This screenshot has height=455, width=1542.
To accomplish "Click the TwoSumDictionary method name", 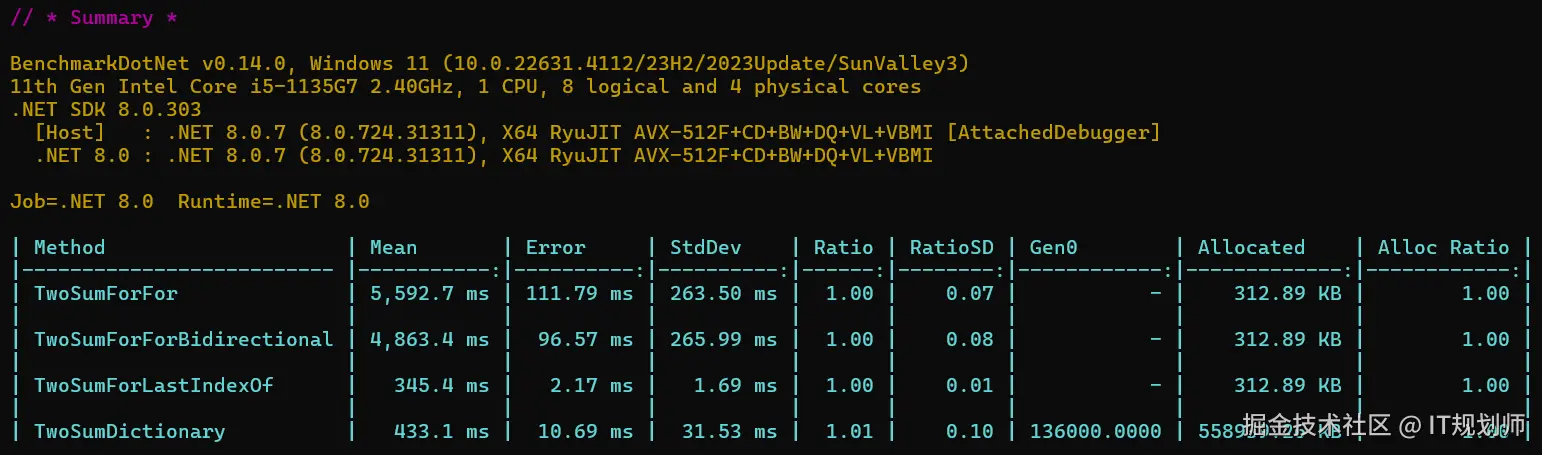I will 129,431.
